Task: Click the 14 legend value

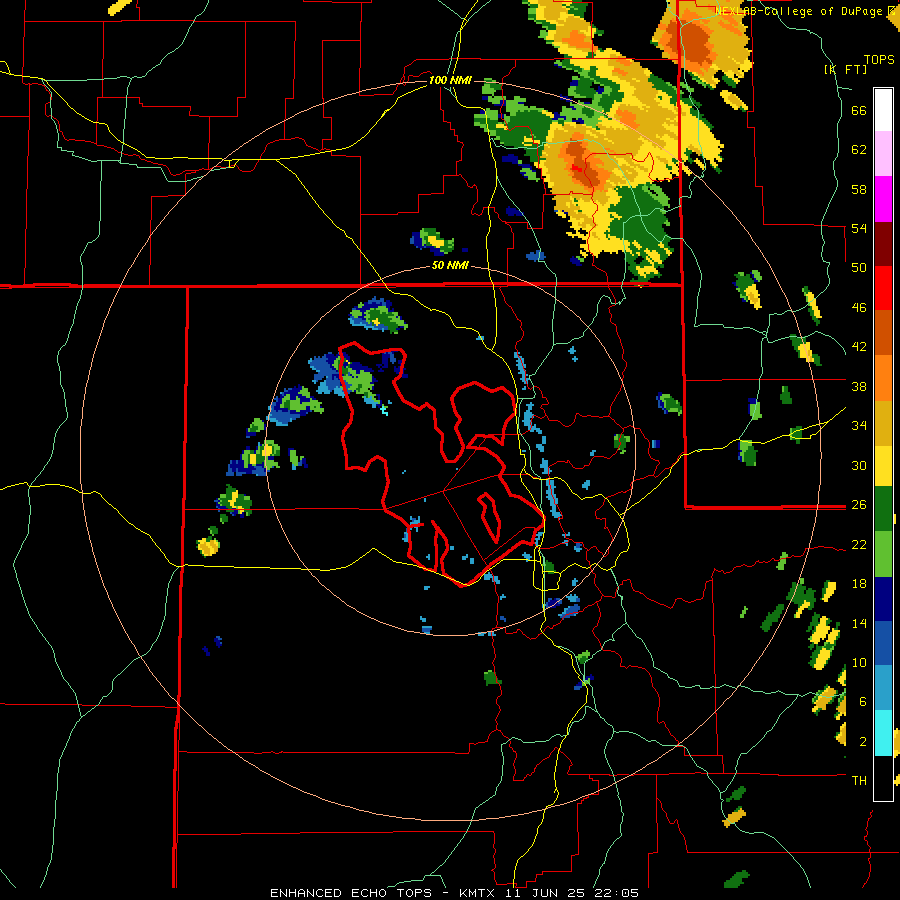Action: click(859, 623)
